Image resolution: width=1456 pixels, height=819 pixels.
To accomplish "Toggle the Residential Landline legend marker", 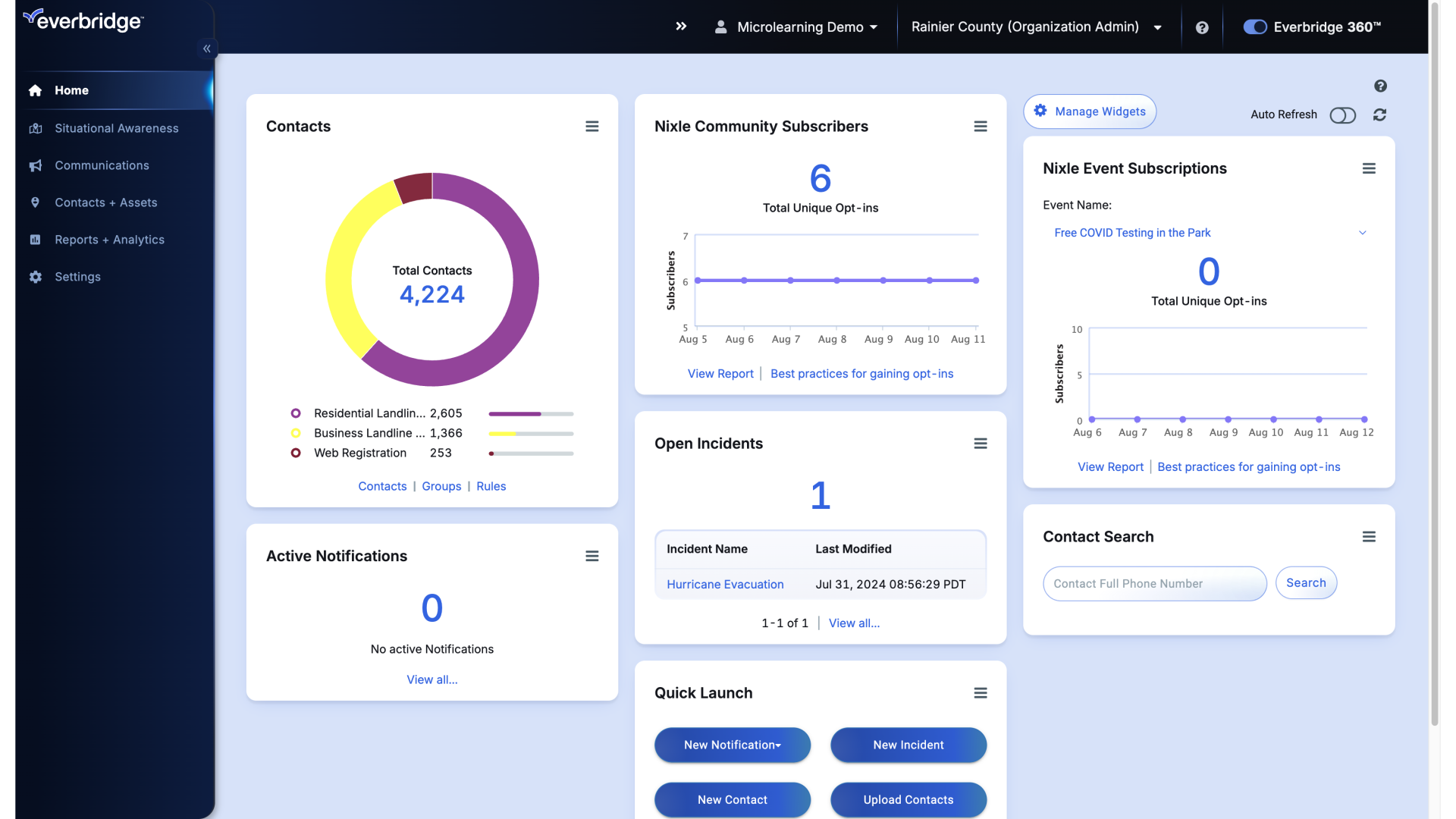I will pyautogui.click(x=296, y=413).
